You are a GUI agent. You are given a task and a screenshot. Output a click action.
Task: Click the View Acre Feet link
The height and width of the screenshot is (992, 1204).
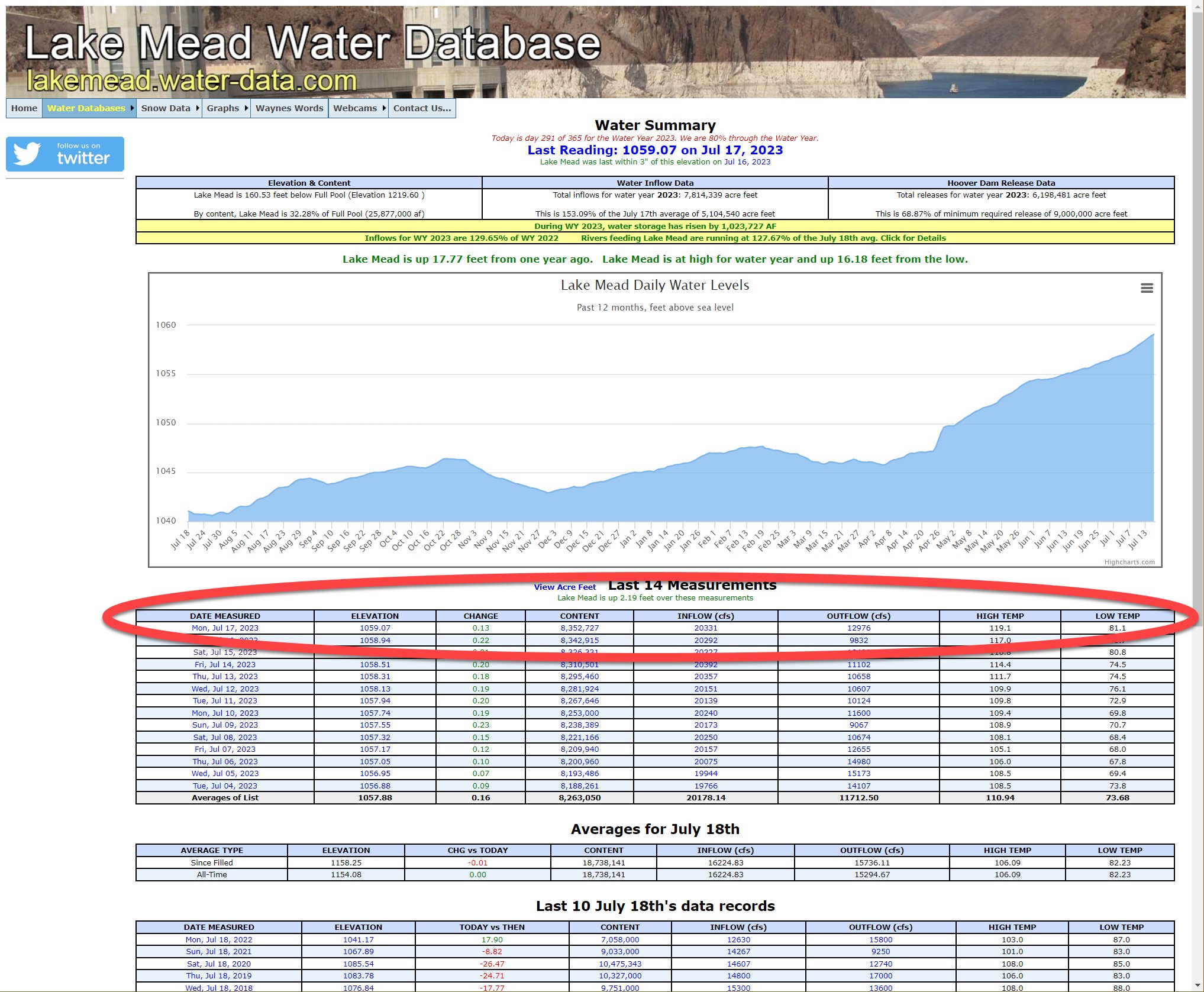[x=564, y=587]
